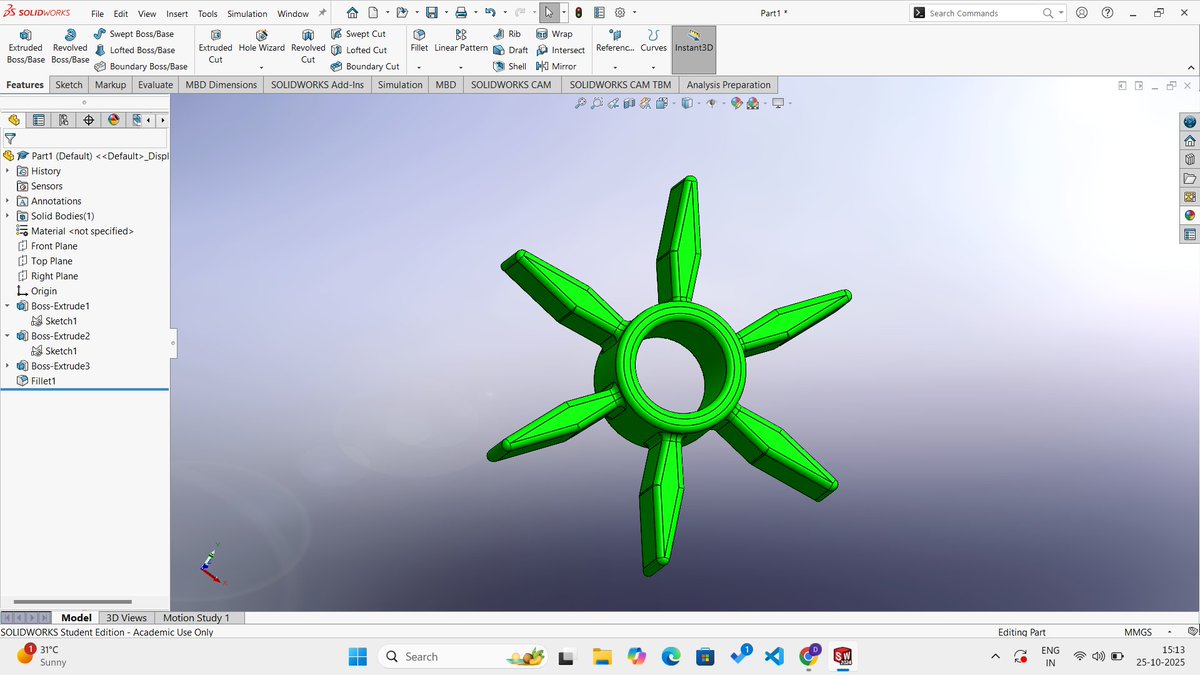Viewport: 1200px width, 675px height.
Task: Open the Windows Start button
Action: 357,656
